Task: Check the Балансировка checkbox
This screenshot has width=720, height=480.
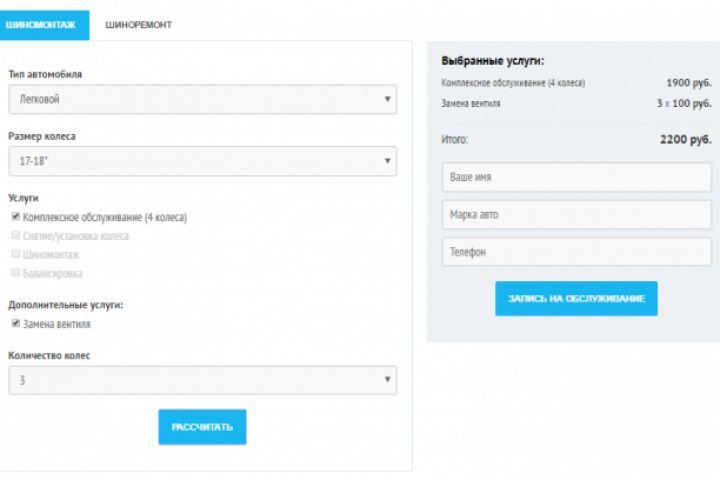Action: coord(16,273)
